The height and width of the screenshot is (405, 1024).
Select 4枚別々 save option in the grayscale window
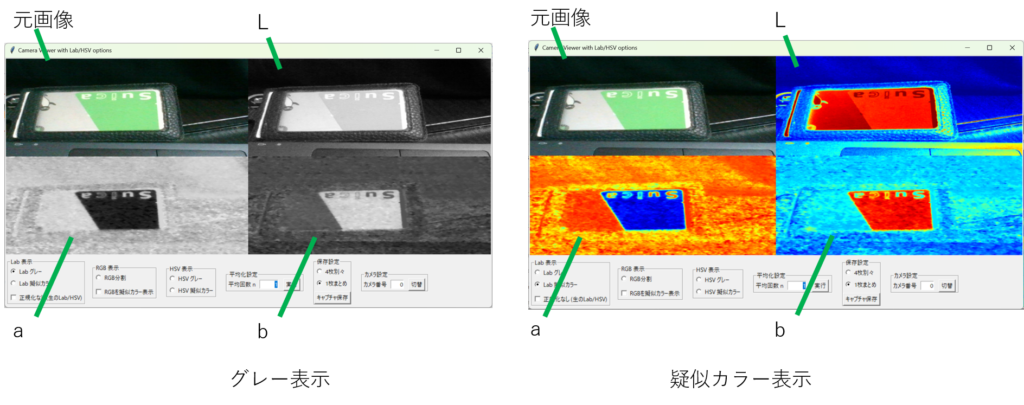(320, 271)
